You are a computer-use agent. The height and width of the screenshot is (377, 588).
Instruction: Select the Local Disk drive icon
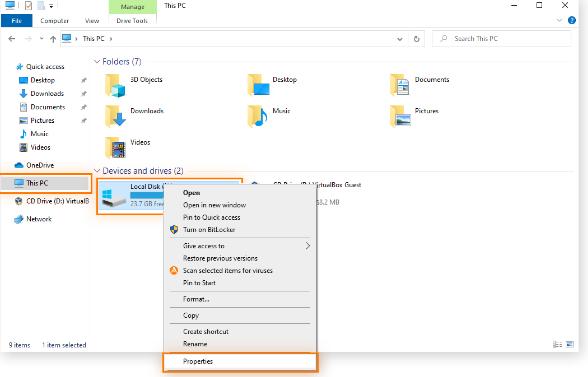coord(114,197)
